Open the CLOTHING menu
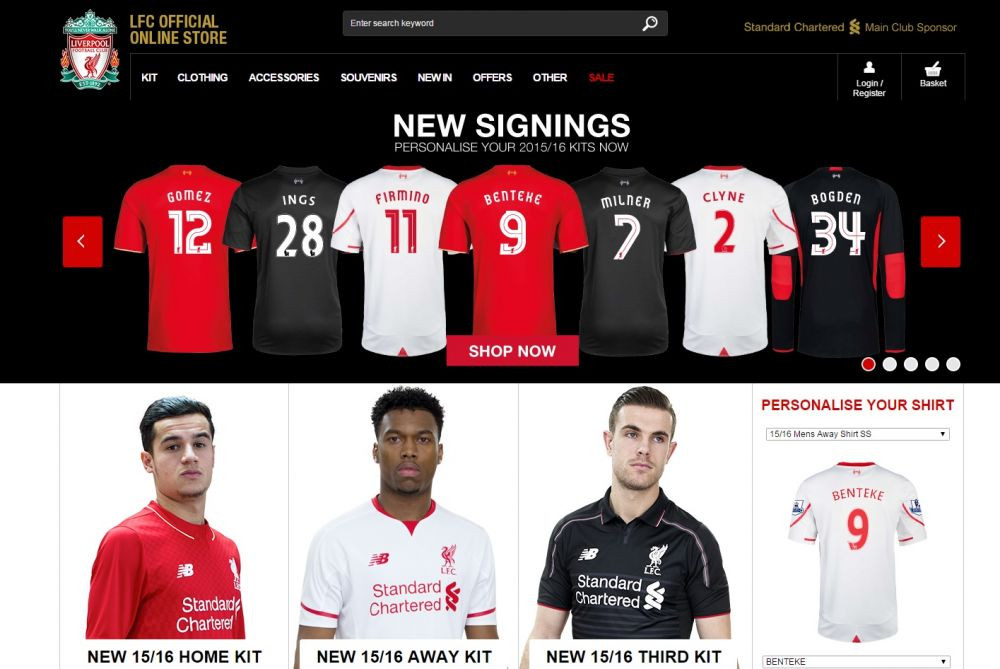This screenshot has height=669, width=1000. point(202,77)
